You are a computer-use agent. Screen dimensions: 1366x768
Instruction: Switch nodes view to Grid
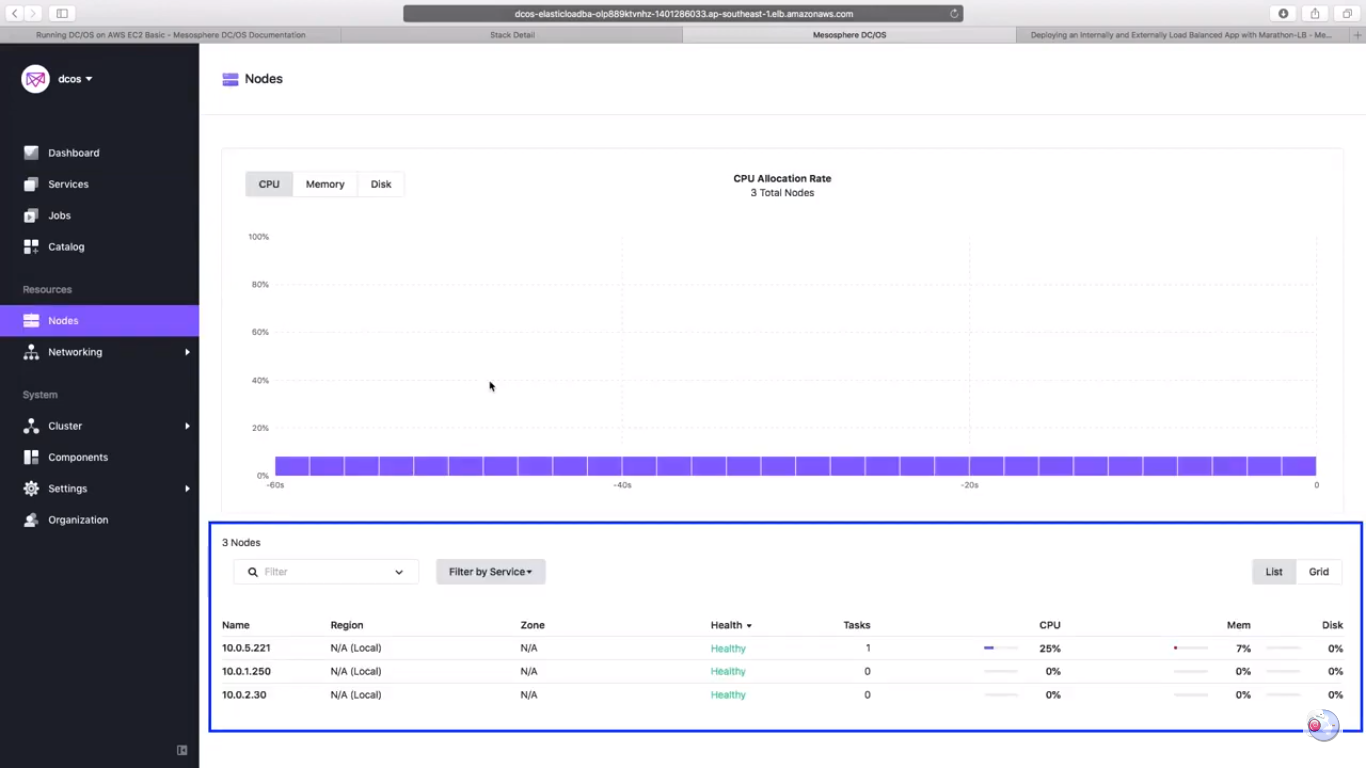(x=1318, y=571)
